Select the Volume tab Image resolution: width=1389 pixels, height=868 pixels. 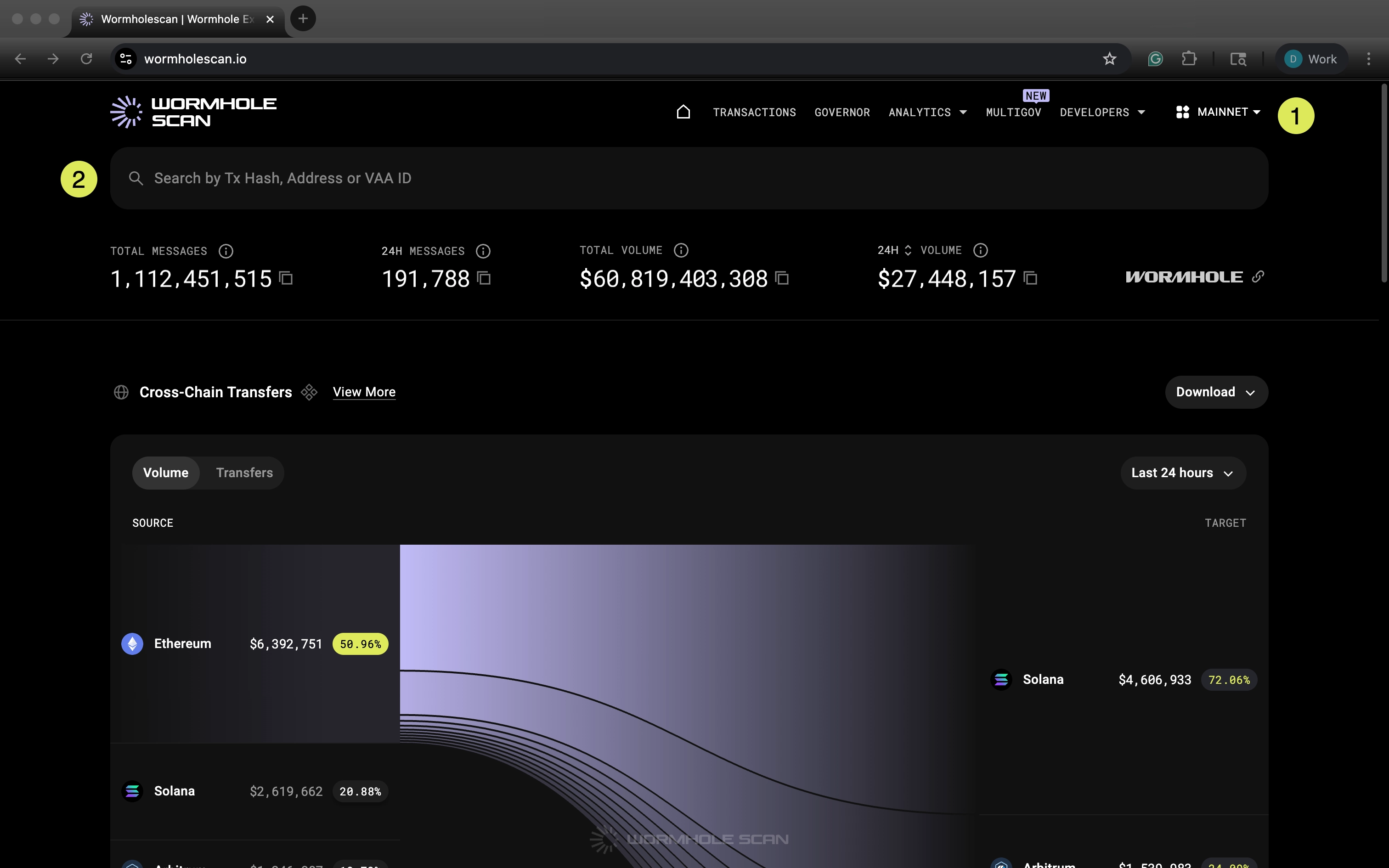166,473
